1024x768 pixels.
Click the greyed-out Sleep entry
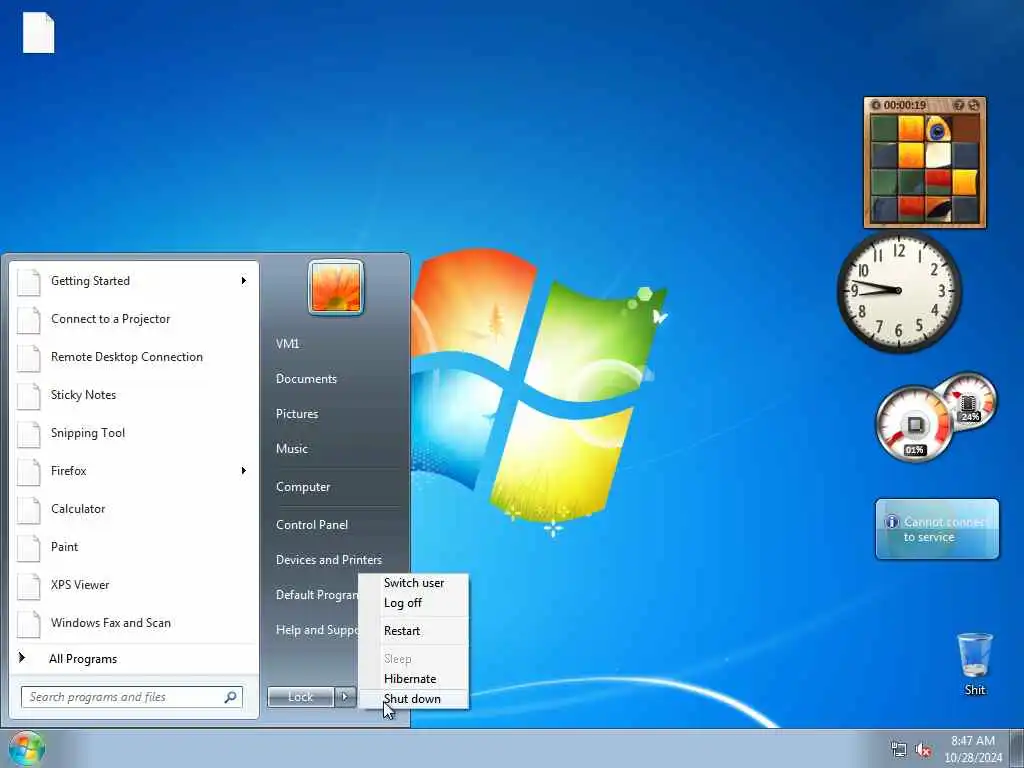(398, 659)
